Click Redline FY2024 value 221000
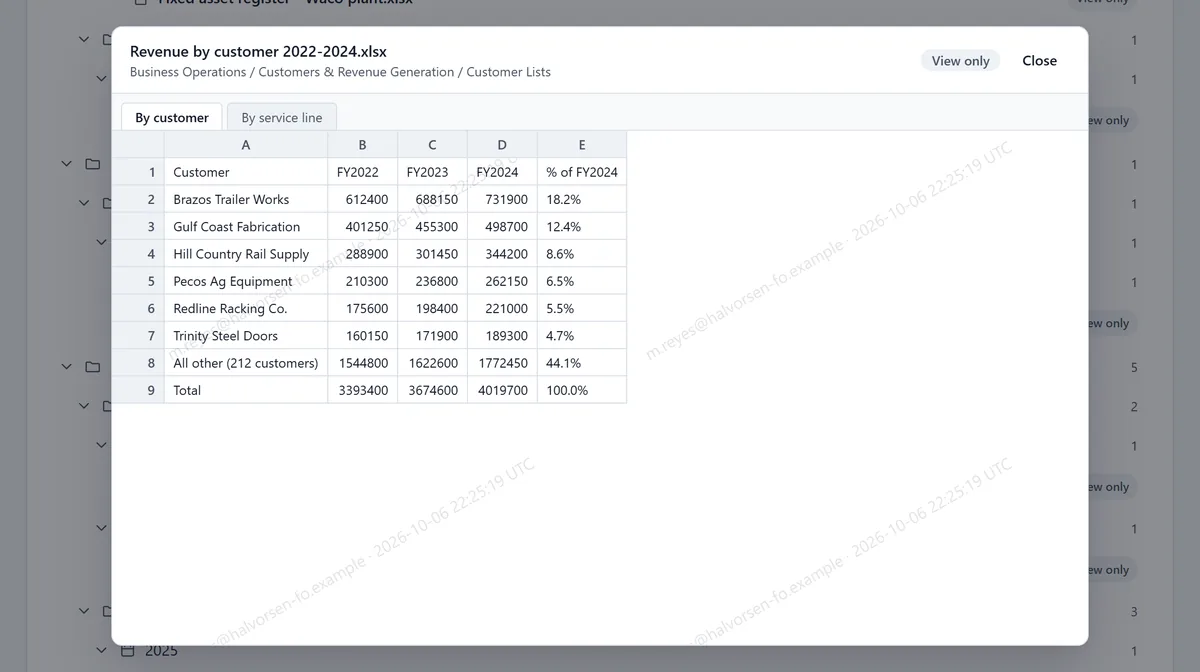The image size is (1200, 672). pos(503,308)
